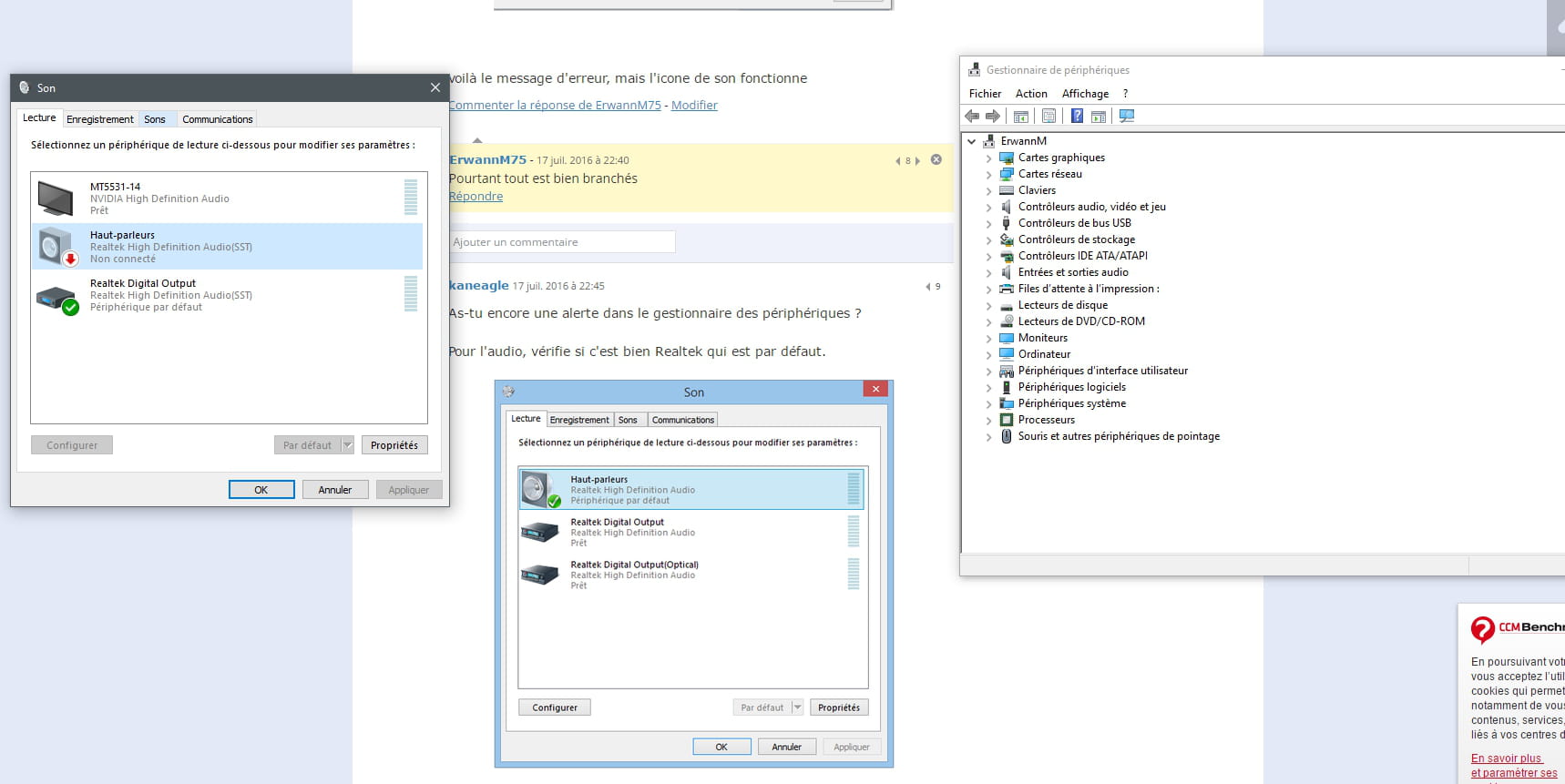Toggle the action pane toolbar icon
The image size is (1565, 784).
click(1099, 117)
